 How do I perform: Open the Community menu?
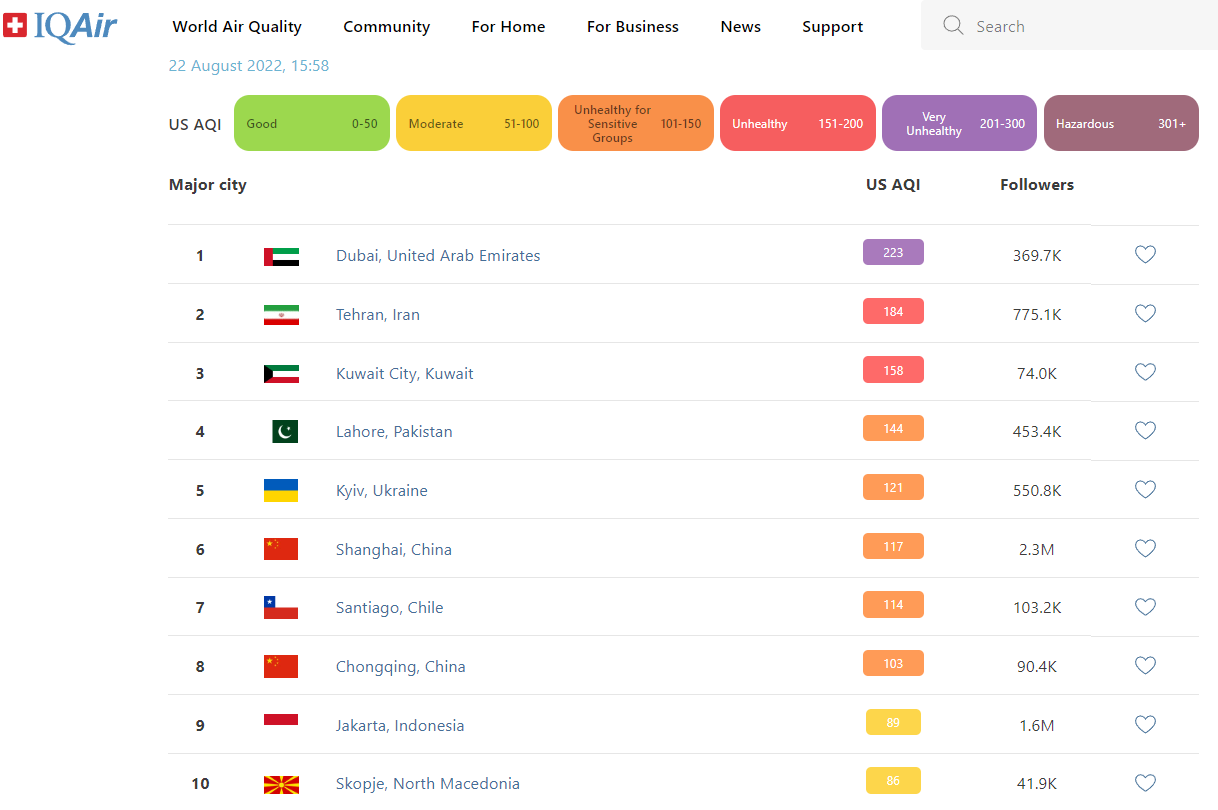tap(387, 27)
